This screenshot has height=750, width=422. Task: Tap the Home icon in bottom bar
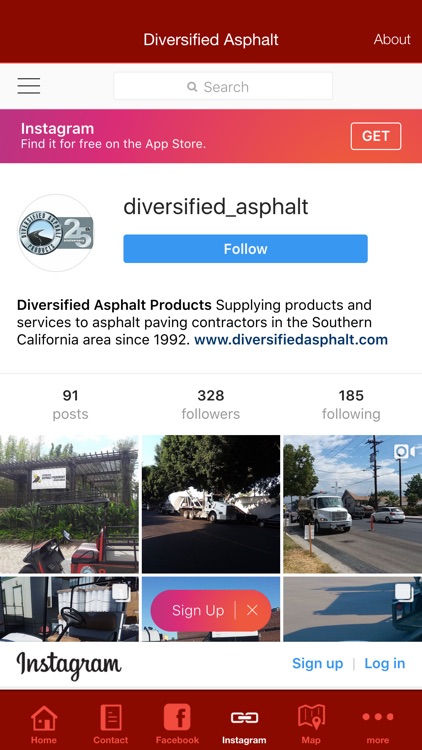44,718
